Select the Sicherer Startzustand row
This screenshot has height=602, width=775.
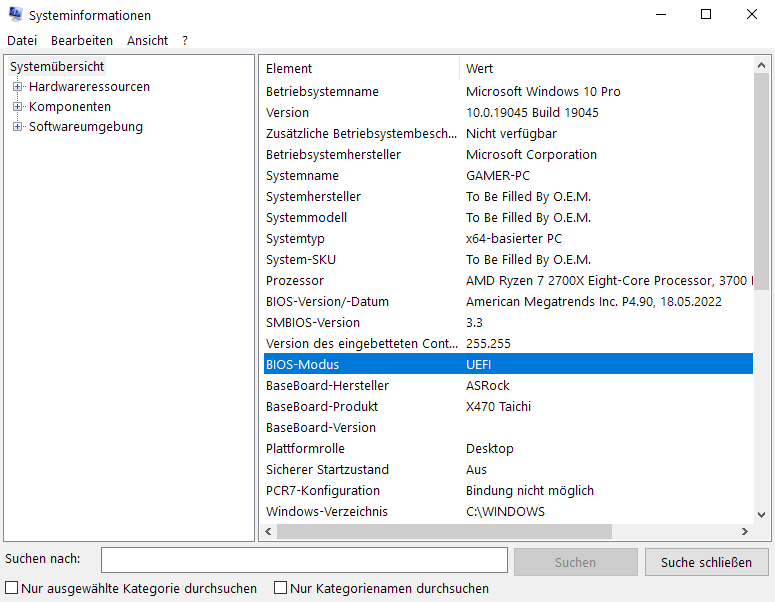tap(508, 470)
